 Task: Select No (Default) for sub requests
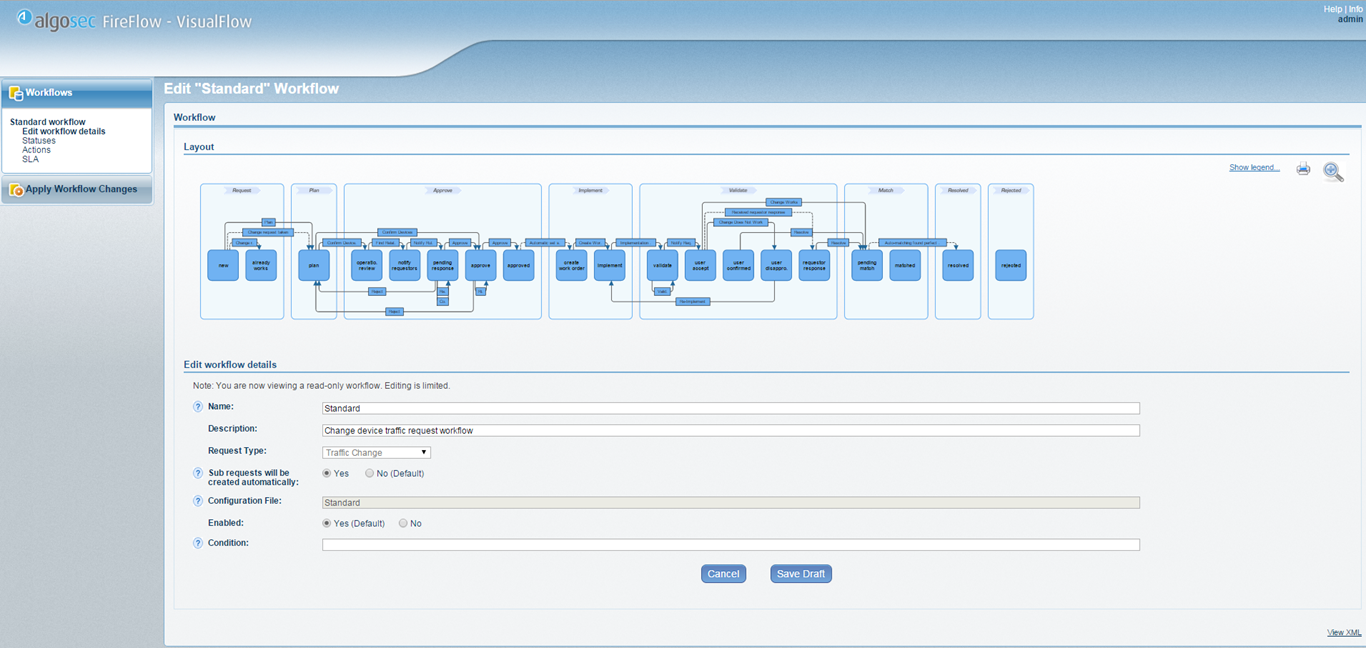369,473
